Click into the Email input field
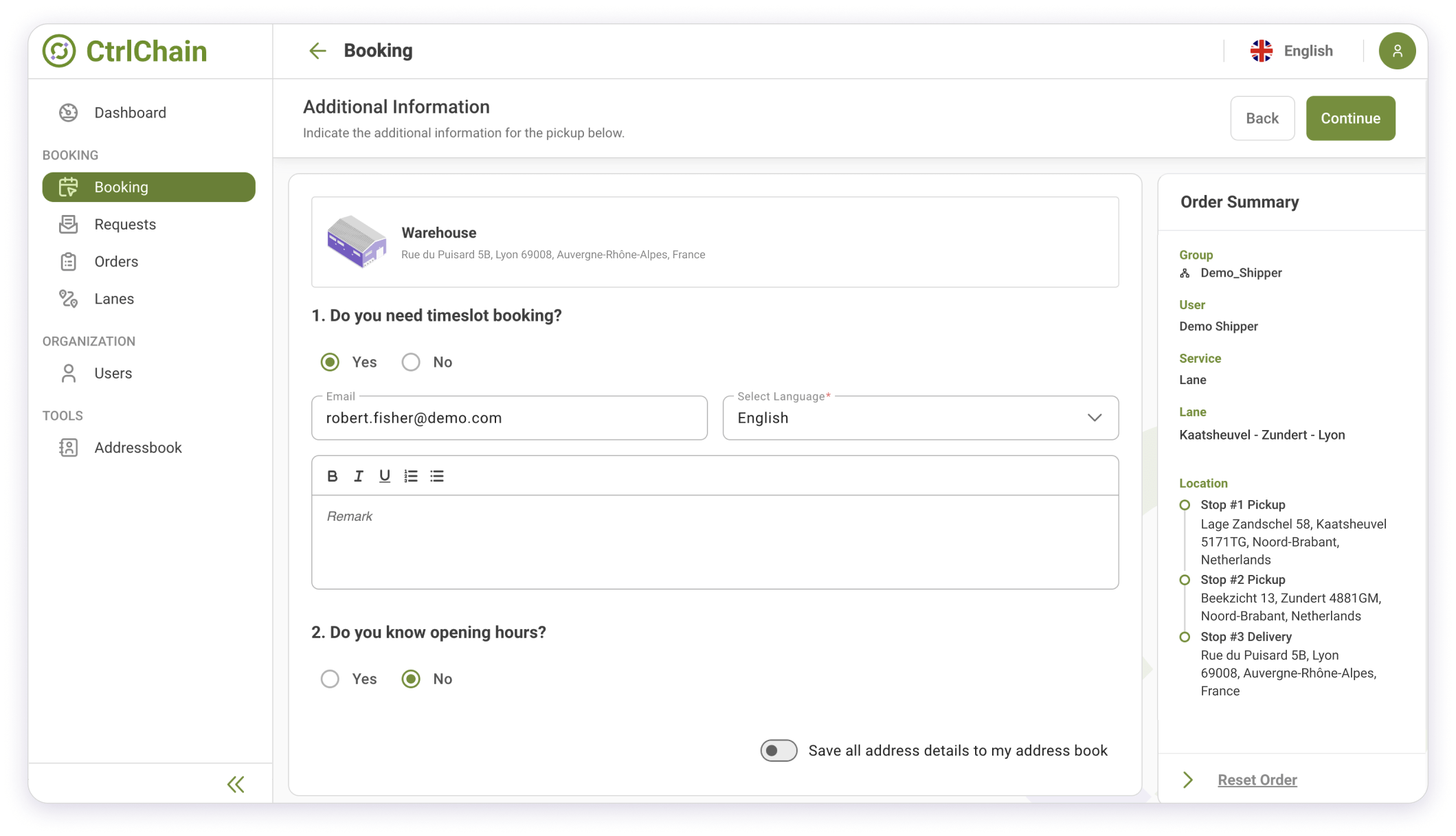Screen dimensions: 1456x836 509,418
